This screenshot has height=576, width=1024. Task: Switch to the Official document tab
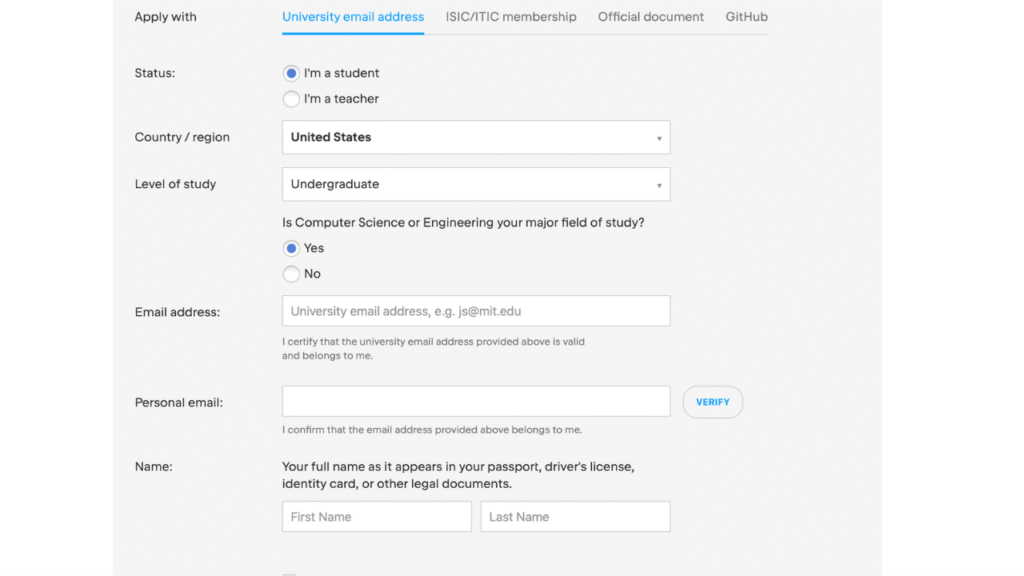click(x=651, y=17)
